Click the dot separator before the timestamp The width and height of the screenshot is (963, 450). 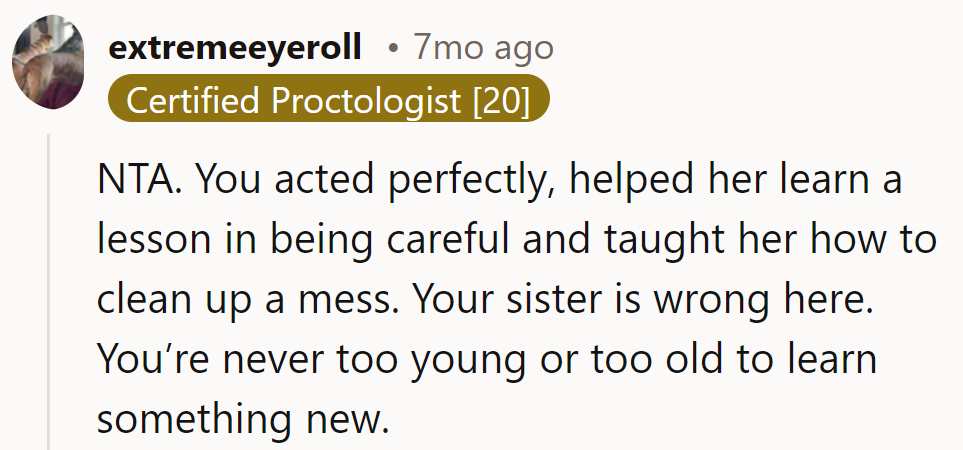tap(394, 48)
